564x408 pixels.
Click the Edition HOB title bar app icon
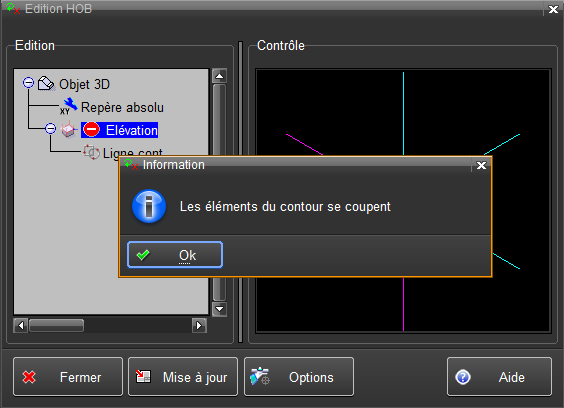coord(13,8)
